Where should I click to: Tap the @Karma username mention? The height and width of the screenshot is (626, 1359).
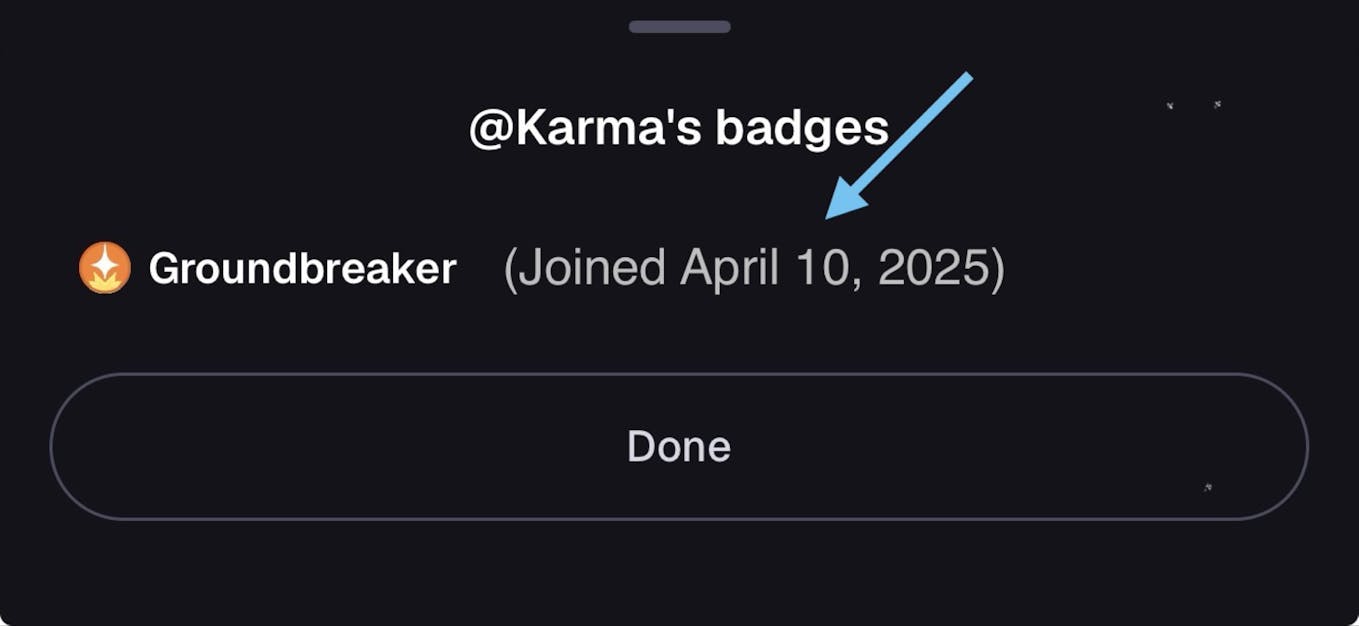(x=570, y=129)
